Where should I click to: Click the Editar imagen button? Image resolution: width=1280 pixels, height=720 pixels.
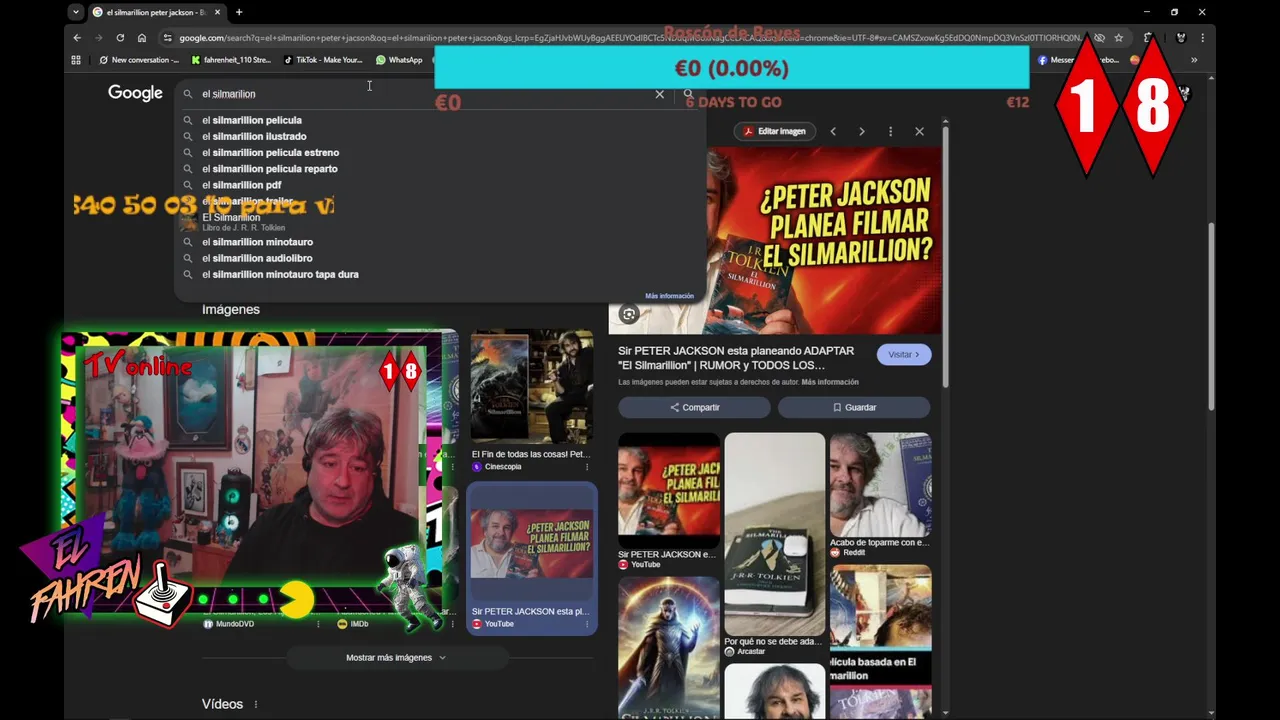(x=774, y=131)
